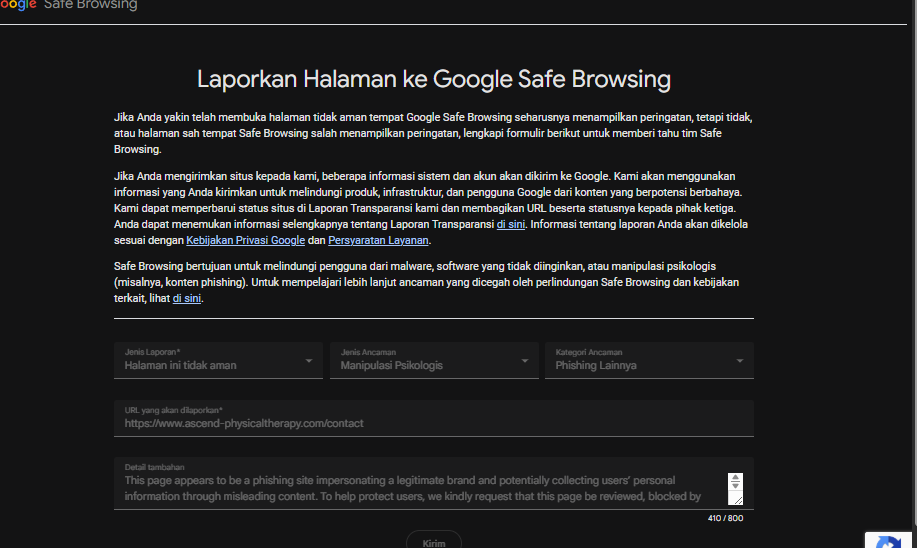Click the Detail tambahan scroll arrows
Viewport: 917px width, 548px height.
point(735,482)
